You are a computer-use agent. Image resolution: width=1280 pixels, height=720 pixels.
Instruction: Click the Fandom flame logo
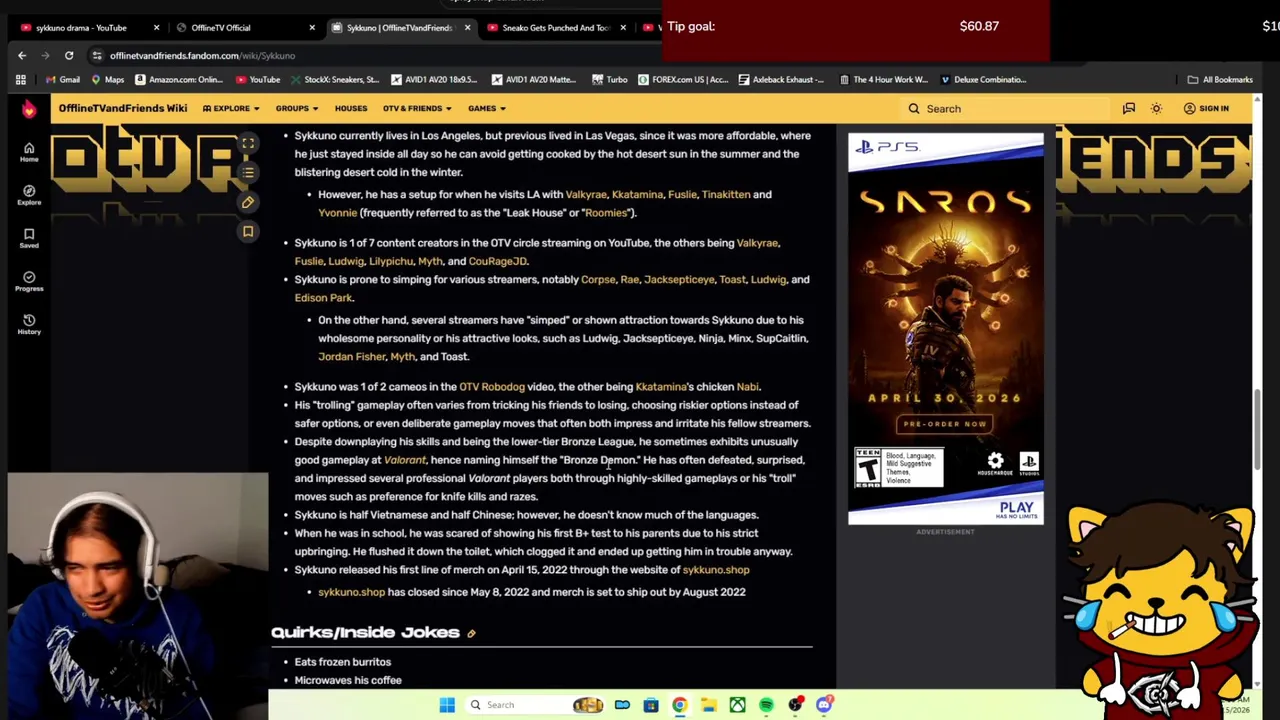pos(29,108)
